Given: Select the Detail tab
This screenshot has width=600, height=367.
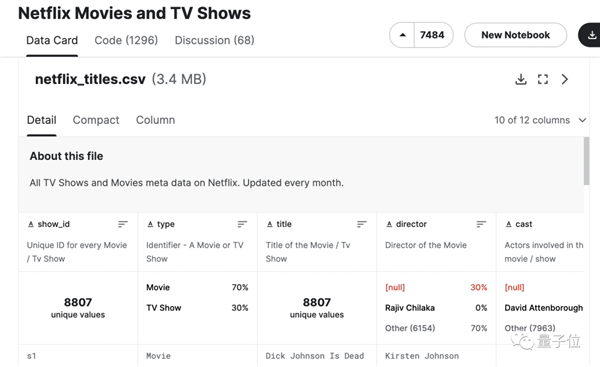Looking at the screenshot, I should (x=42, y=120).
